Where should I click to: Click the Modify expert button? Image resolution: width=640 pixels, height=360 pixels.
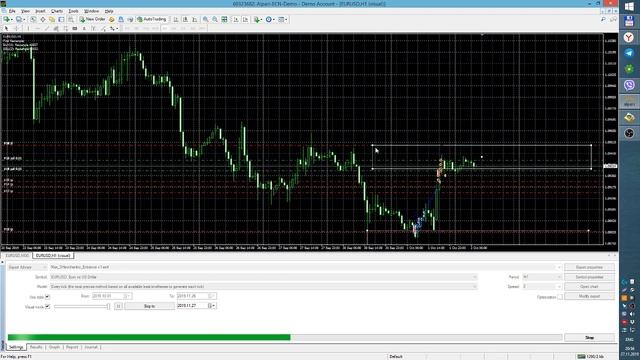tap(589, 296)
